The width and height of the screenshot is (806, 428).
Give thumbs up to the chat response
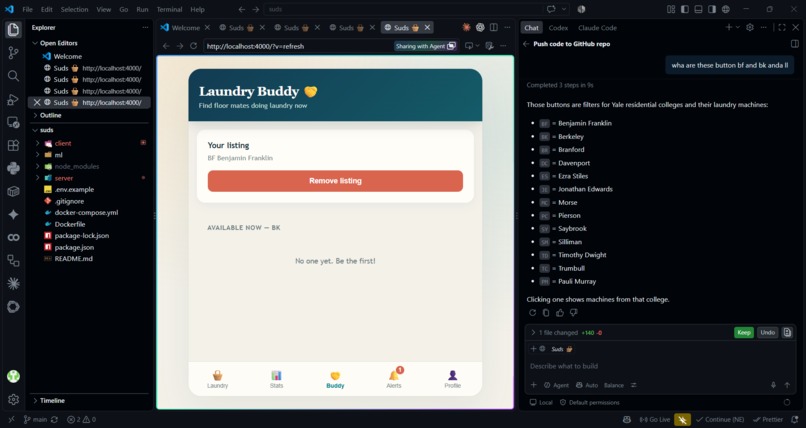coord(560,312)
